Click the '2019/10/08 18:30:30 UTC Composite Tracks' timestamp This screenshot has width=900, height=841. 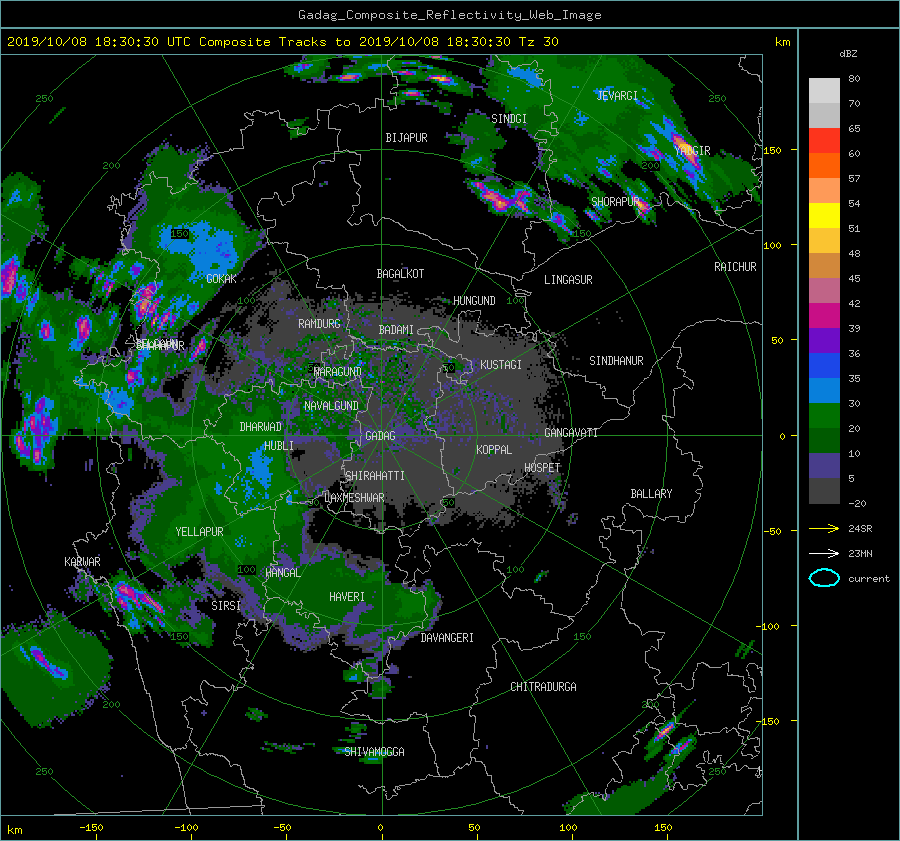(166, 42)
